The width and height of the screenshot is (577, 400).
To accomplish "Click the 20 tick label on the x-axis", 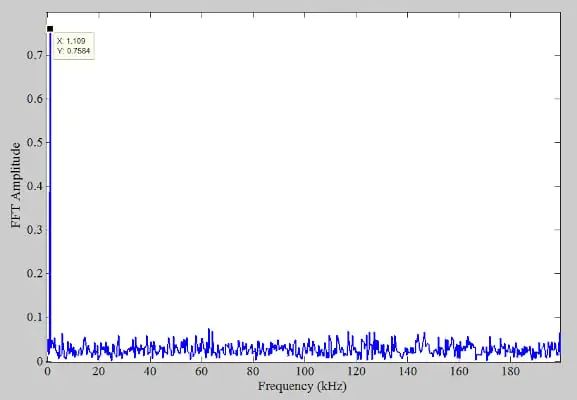I will click(x=99, y=371).
